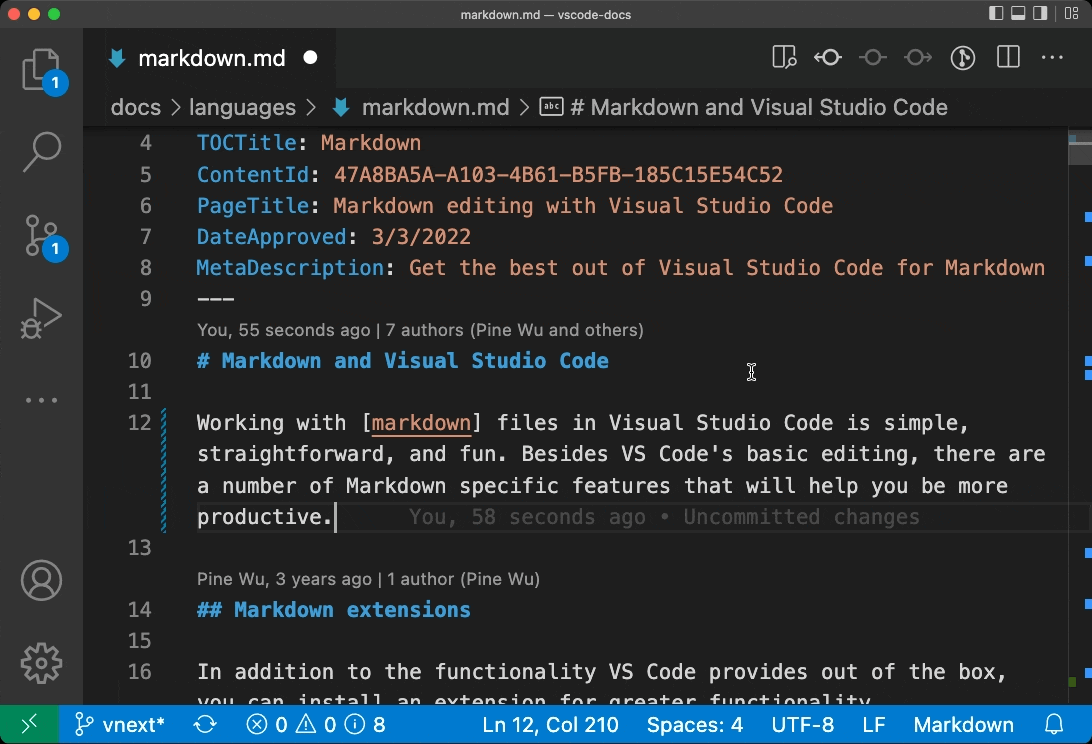Open the Source Control view icon
The height and width of the screenshot is (744, 1092).
(x=41, y=235)
